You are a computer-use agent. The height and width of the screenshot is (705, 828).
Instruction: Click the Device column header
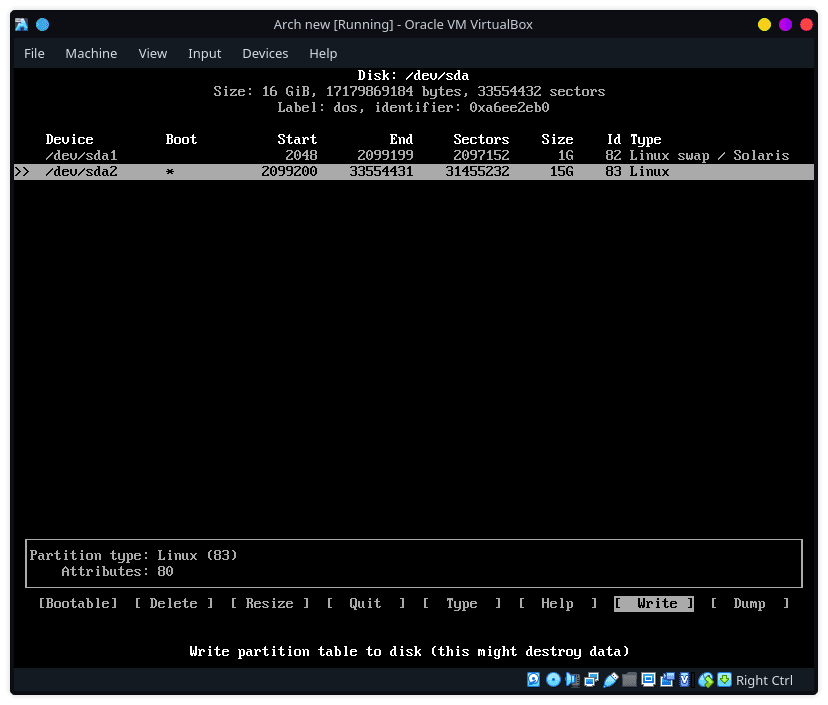coord(69,139)
